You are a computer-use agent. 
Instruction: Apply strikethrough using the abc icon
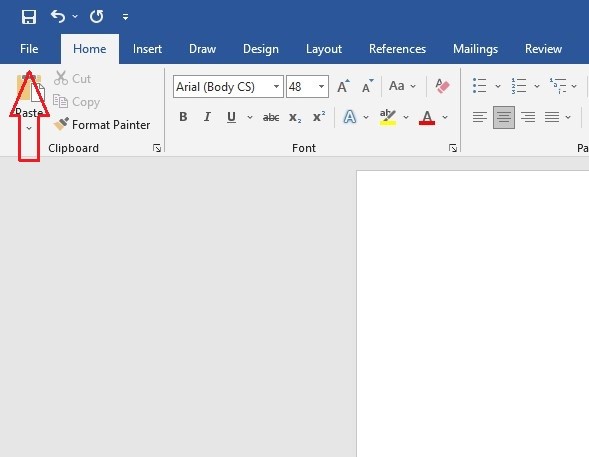pyautogui.click(x=270, y=118)
